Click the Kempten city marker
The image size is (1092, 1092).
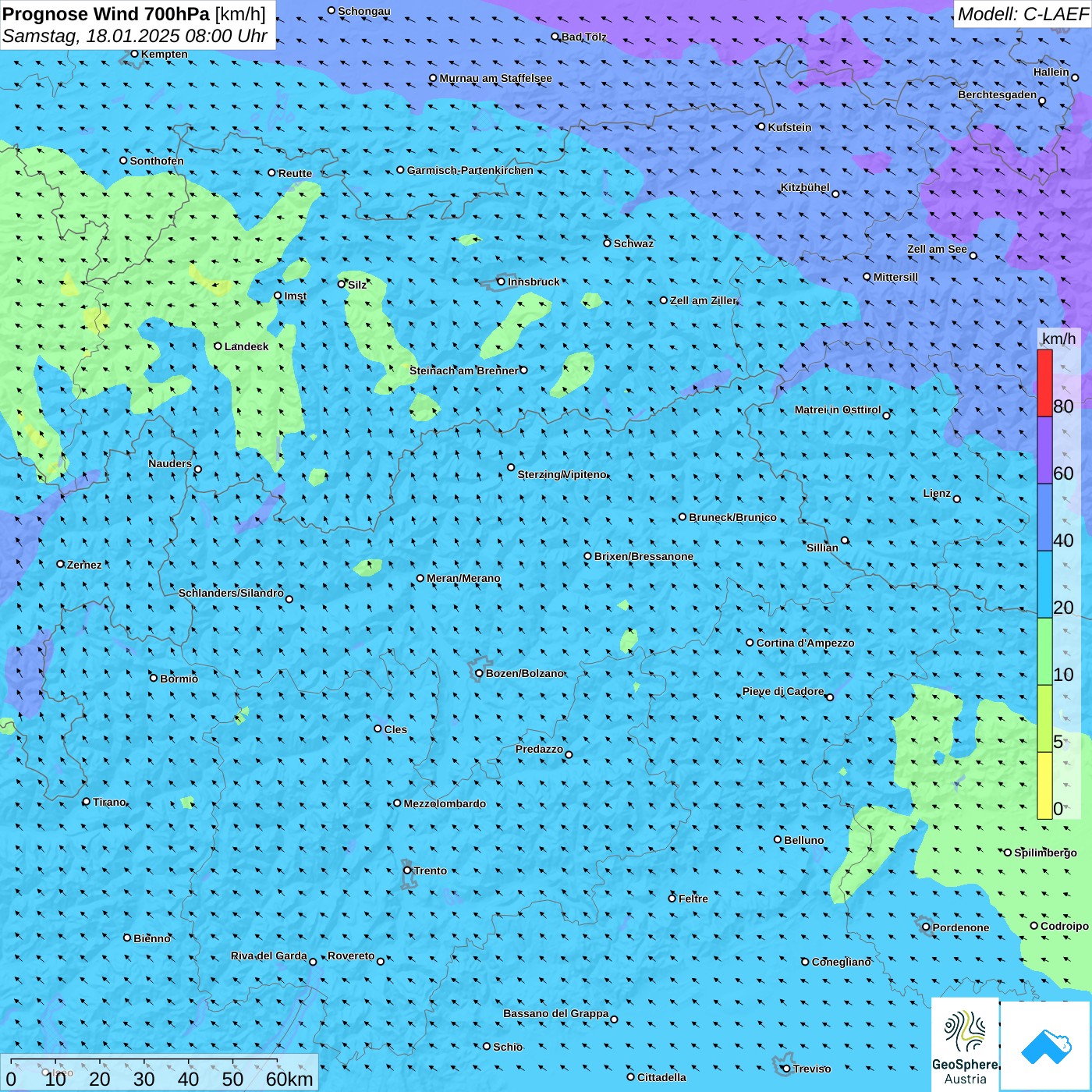pos(134,54)
